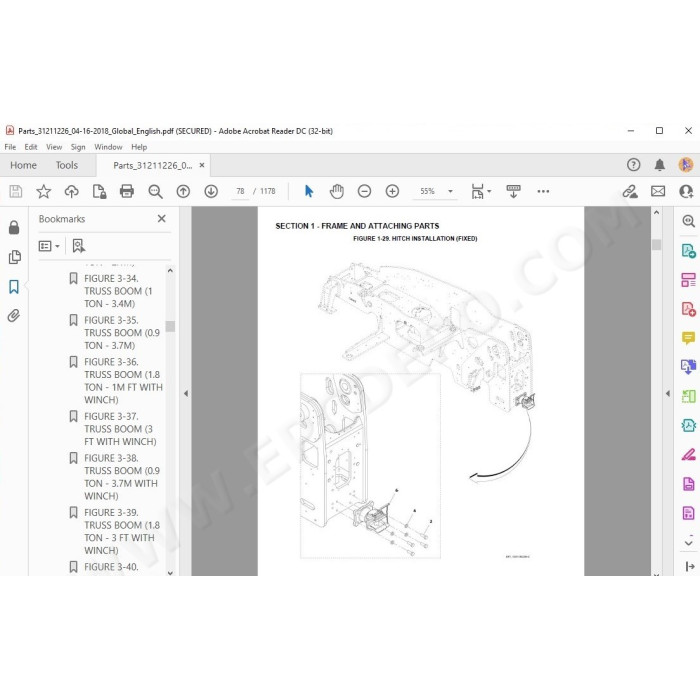Expand the right tools pane with arrow-bar icon

pos(689,567)
